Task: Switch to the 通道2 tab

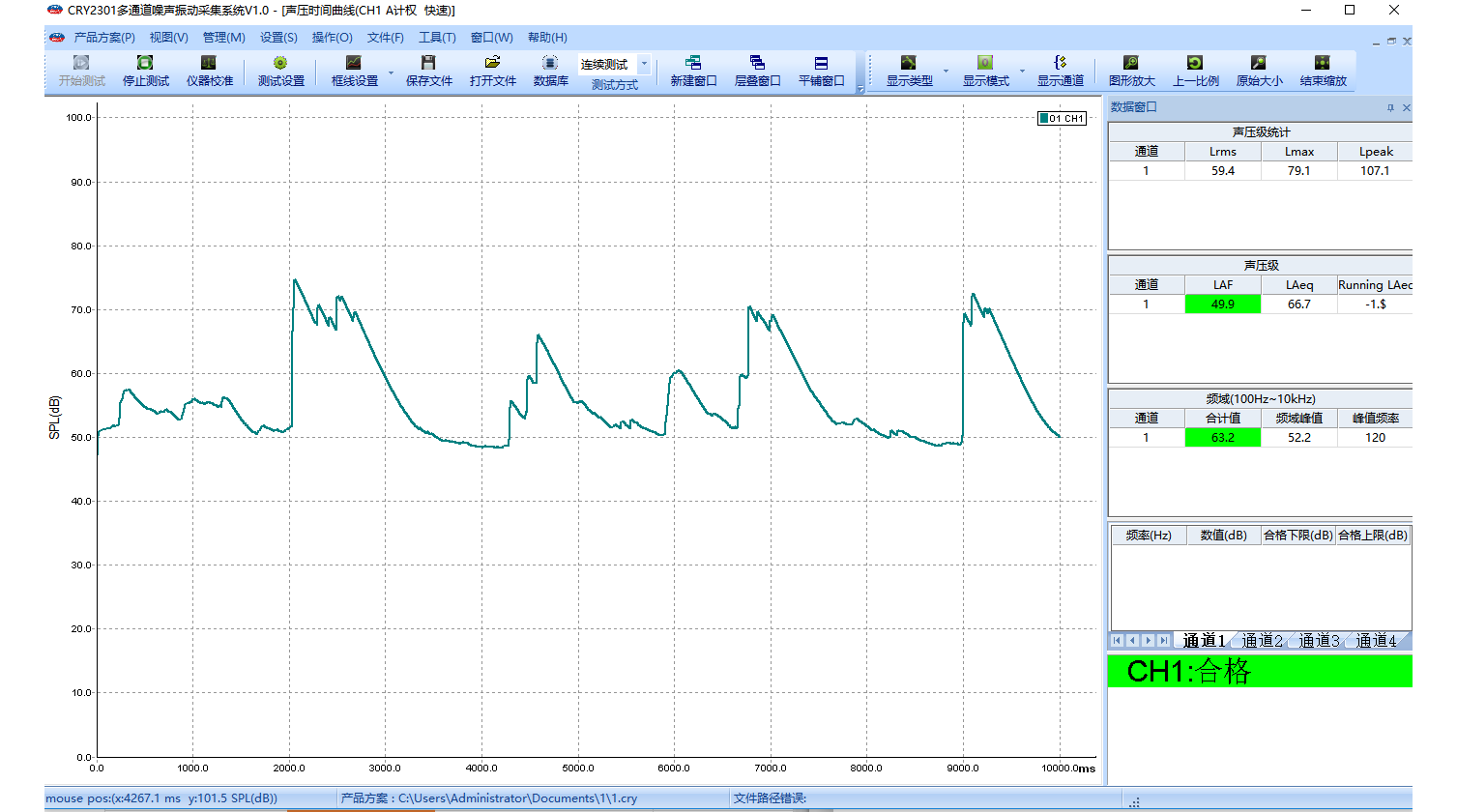Action: tap(1261, 641)
